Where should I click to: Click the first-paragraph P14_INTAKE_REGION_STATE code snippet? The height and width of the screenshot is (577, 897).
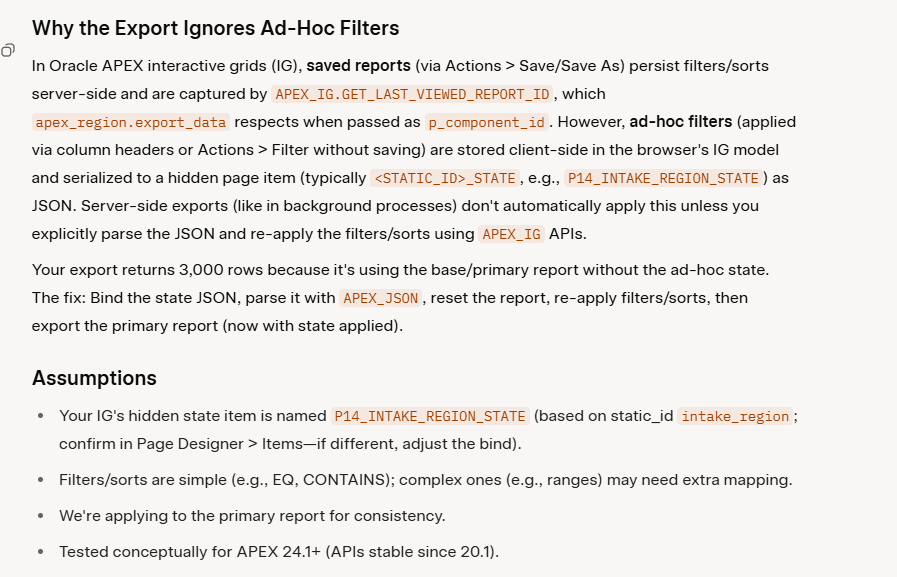(664, 178)
